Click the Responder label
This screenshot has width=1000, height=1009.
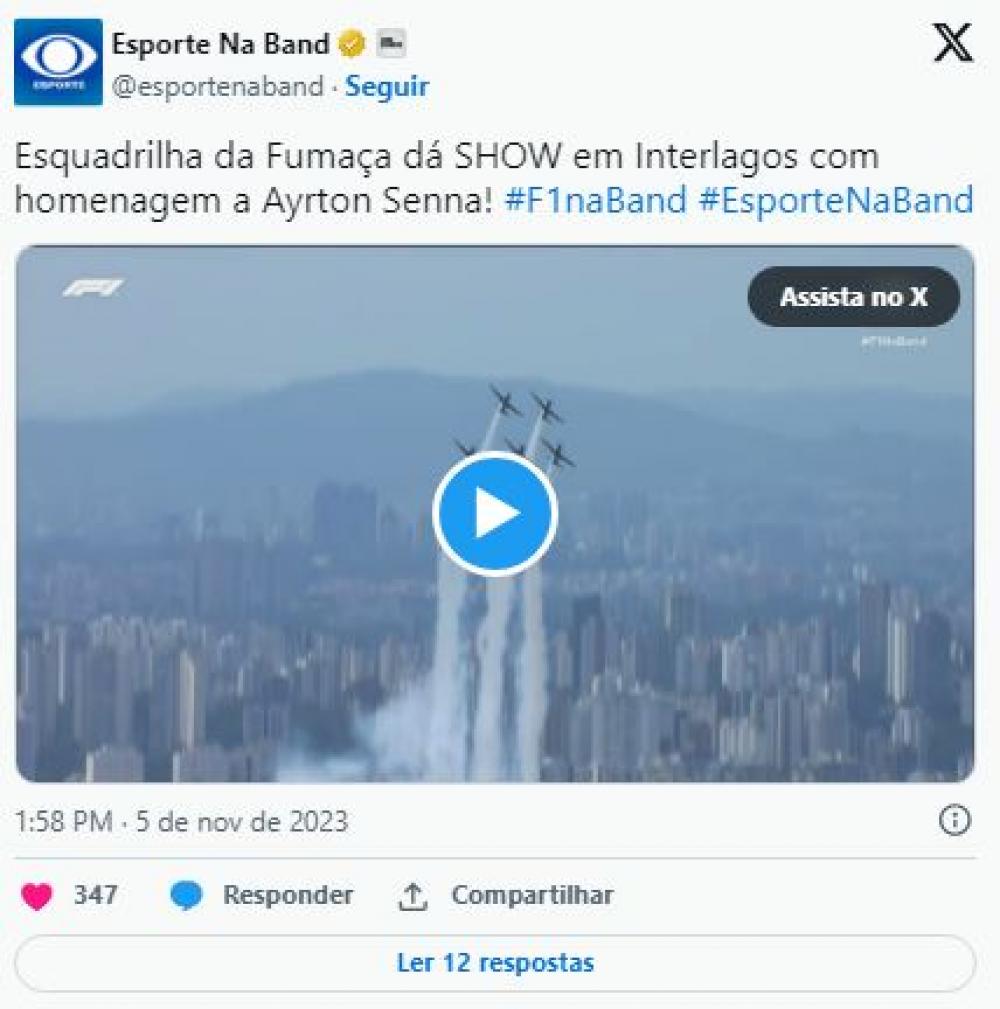[x=288, y=895]
